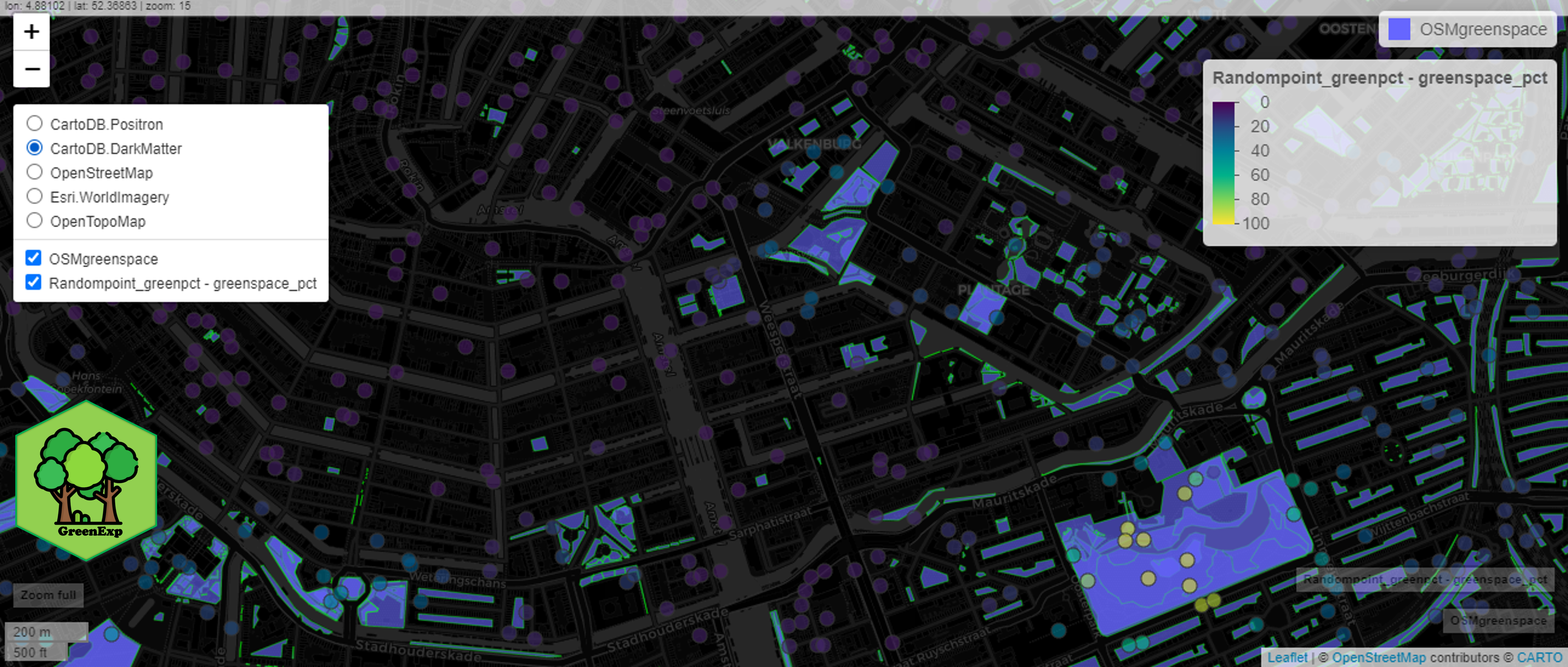This screenshot has height=667, width=1568.
Task: Click the GreenExp hexagon tree logo
Action: point(87,480)
